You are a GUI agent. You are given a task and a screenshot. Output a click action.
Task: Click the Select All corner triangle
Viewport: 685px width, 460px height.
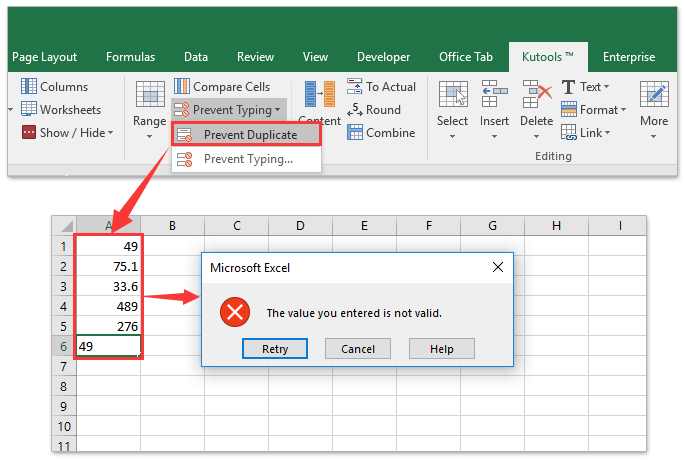[65, 226]
